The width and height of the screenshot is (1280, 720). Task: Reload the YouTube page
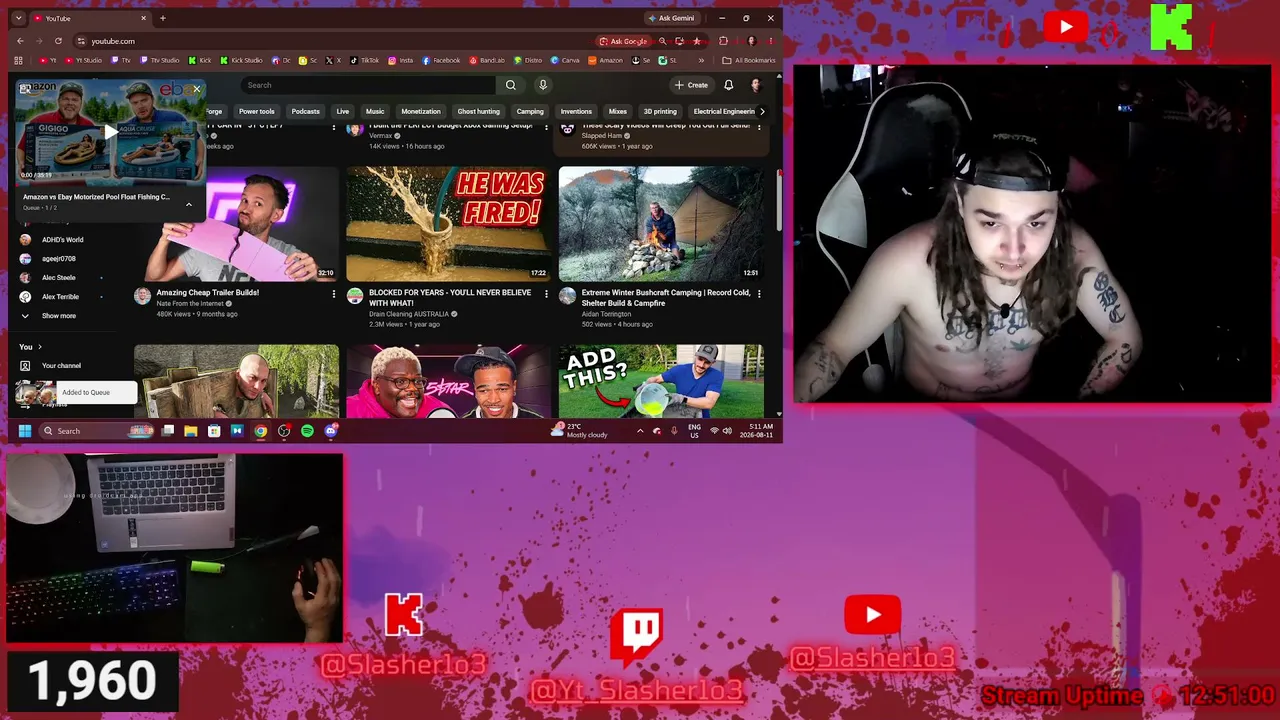coord(58,41)
